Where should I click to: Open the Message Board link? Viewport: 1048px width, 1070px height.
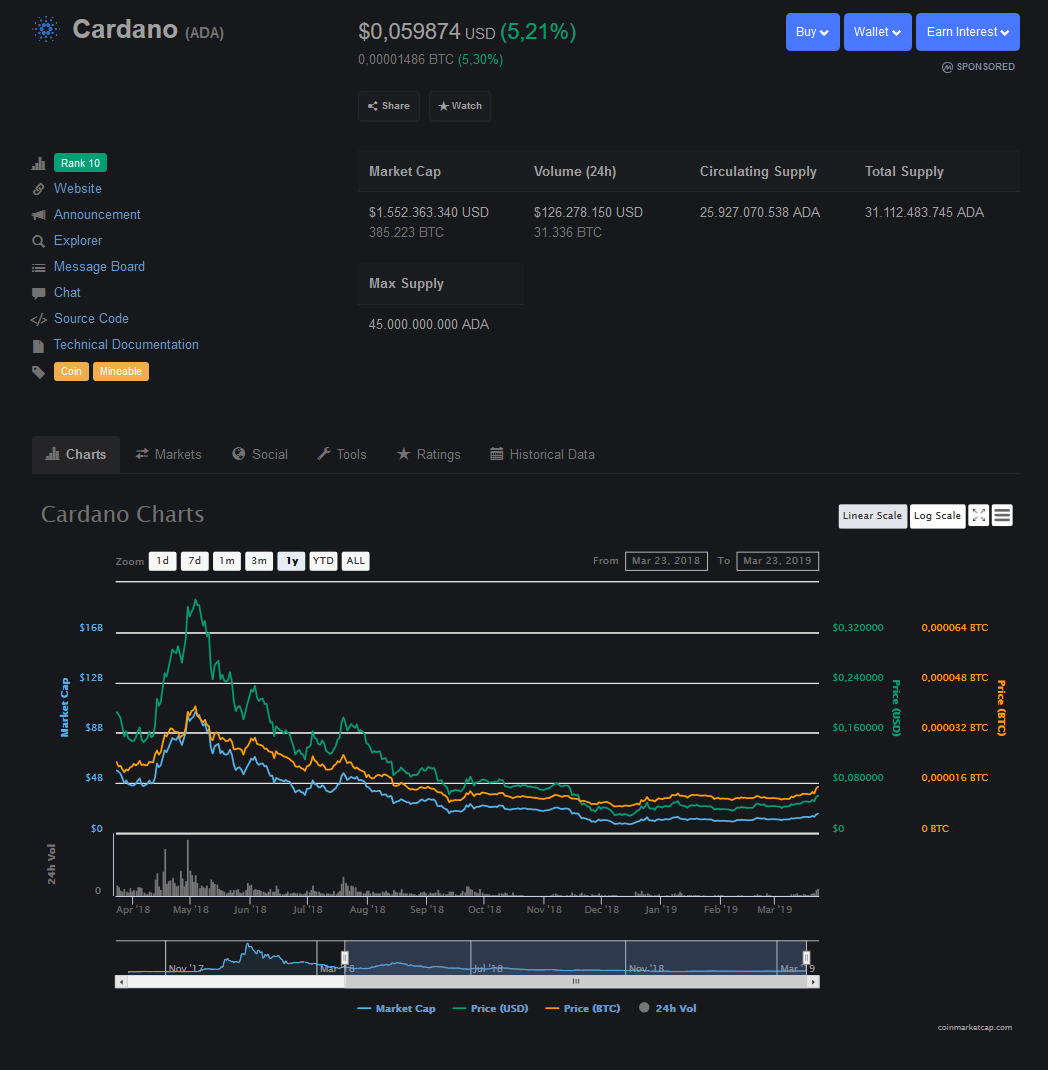click(99, 266)
